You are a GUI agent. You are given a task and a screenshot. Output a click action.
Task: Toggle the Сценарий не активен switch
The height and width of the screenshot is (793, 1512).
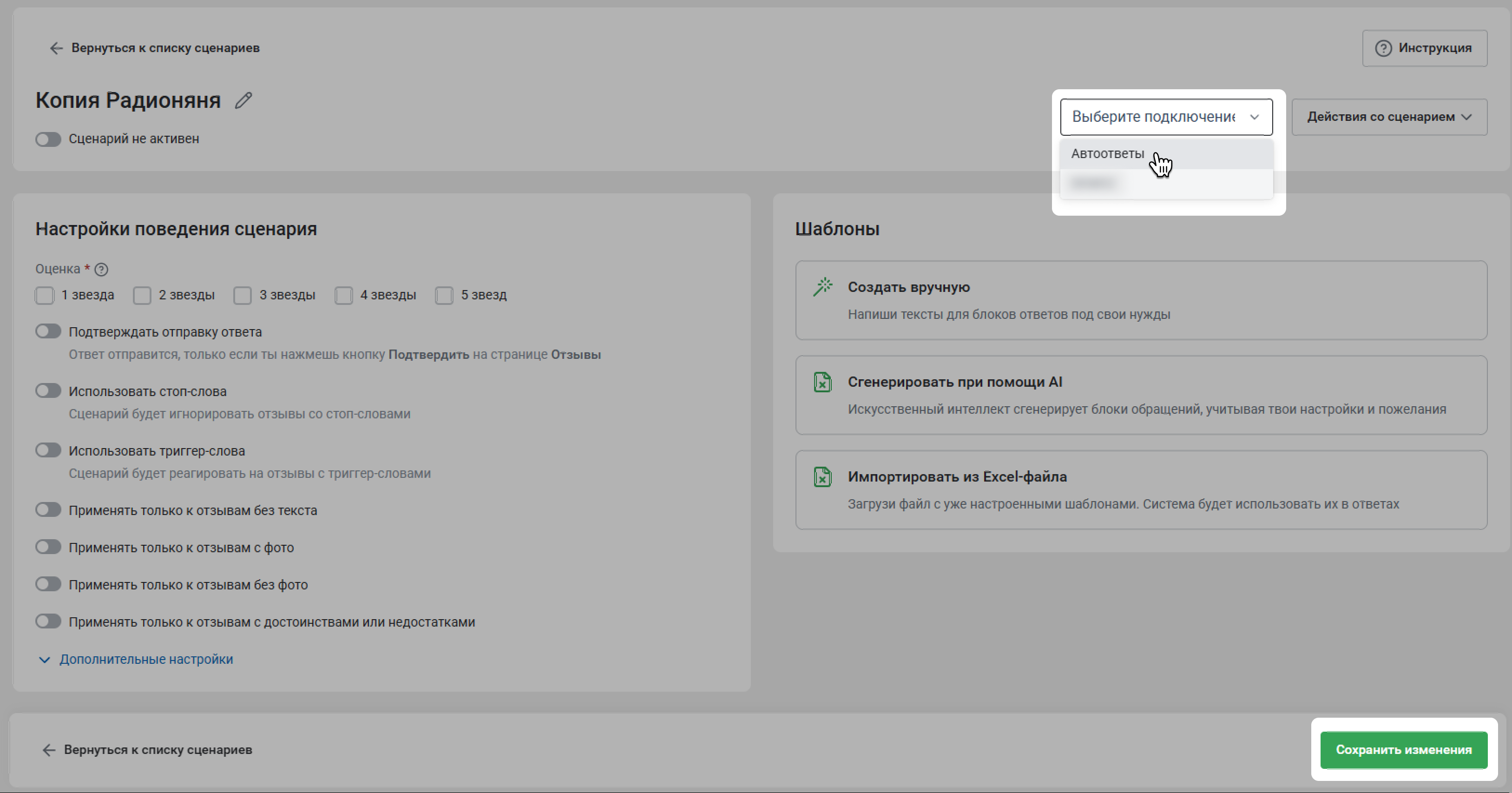(48, 139)
